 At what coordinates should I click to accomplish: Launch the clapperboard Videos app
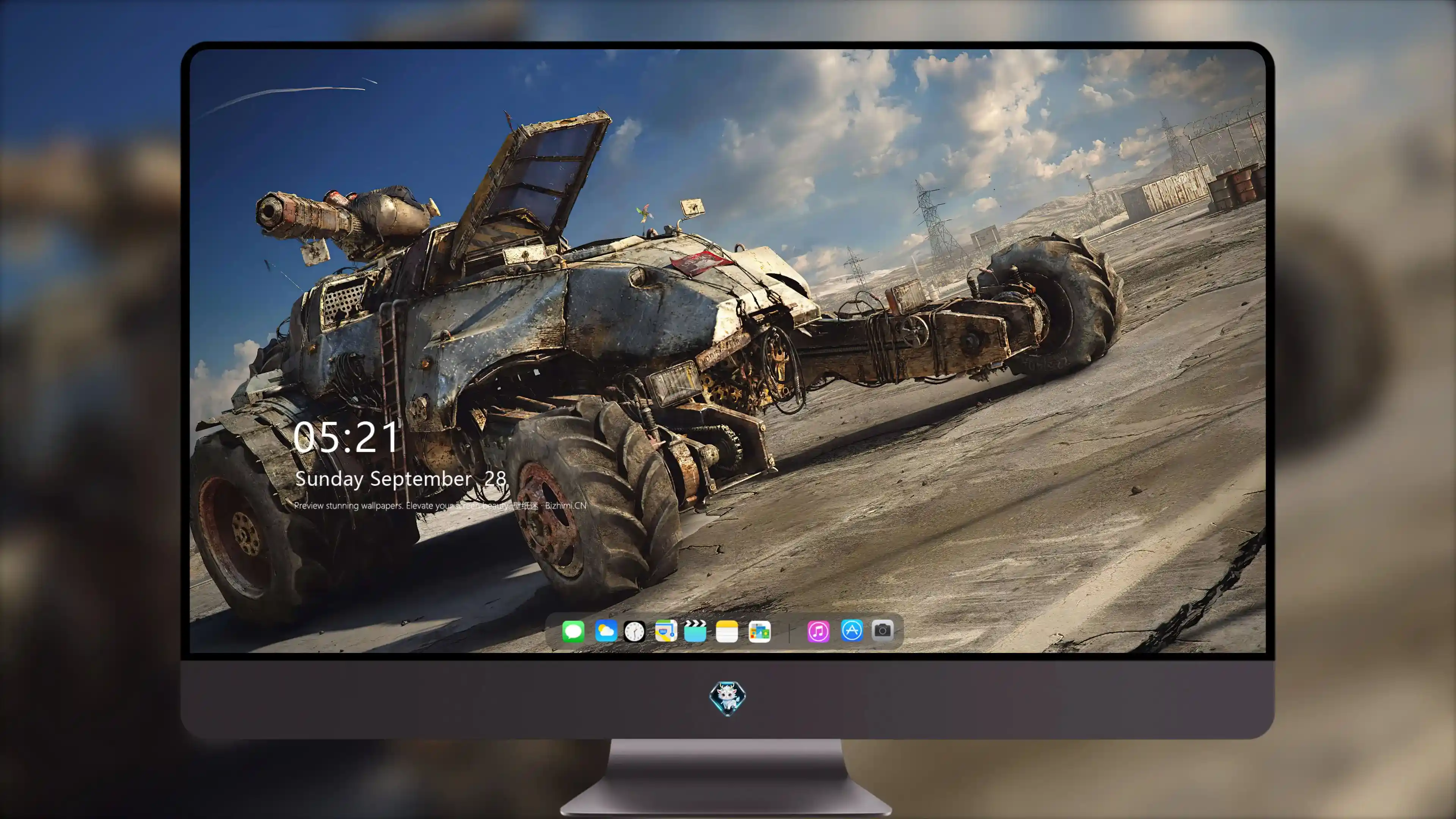point(695,631)
